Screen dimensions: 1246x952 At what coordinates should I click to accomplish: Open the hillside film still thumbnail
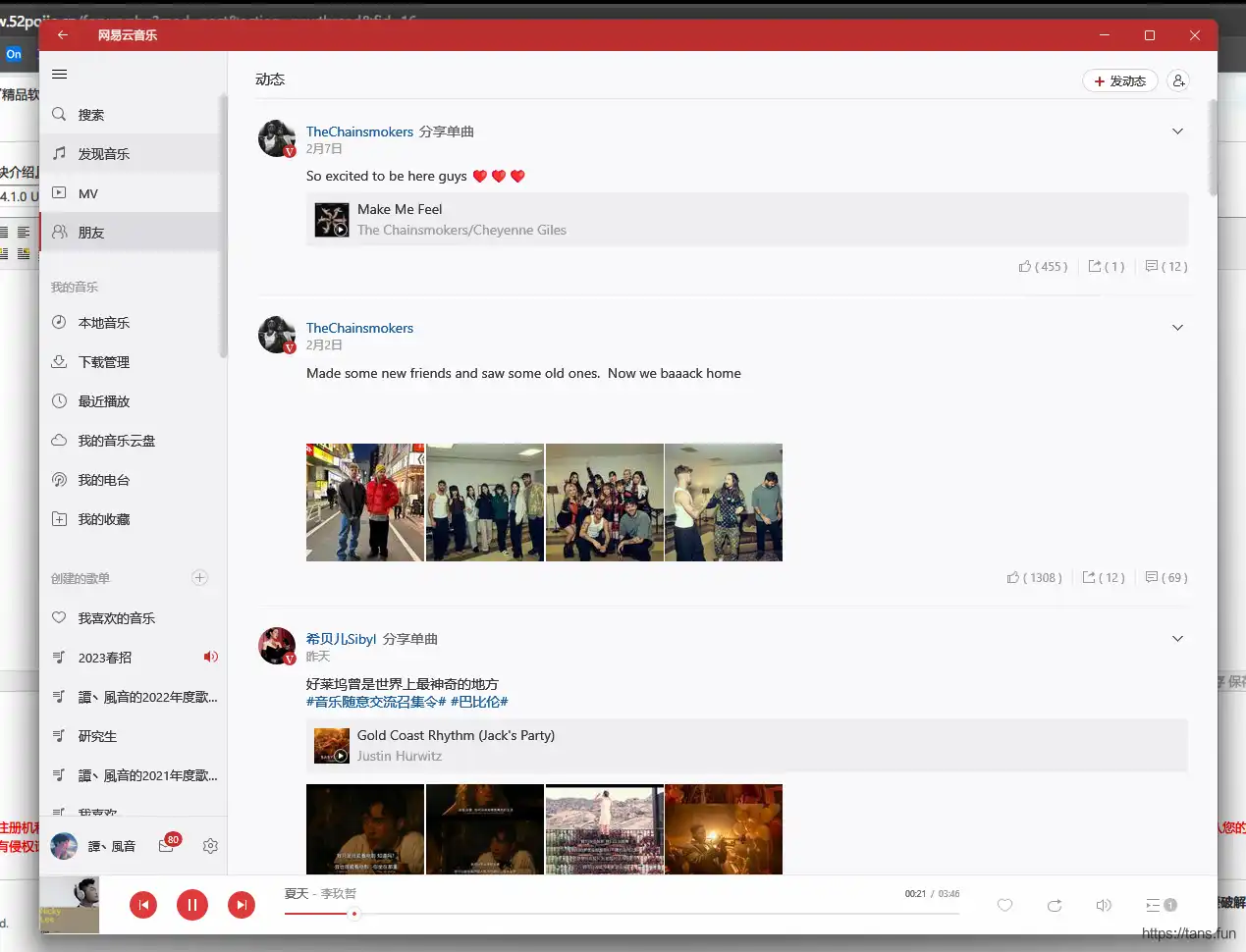605,829
